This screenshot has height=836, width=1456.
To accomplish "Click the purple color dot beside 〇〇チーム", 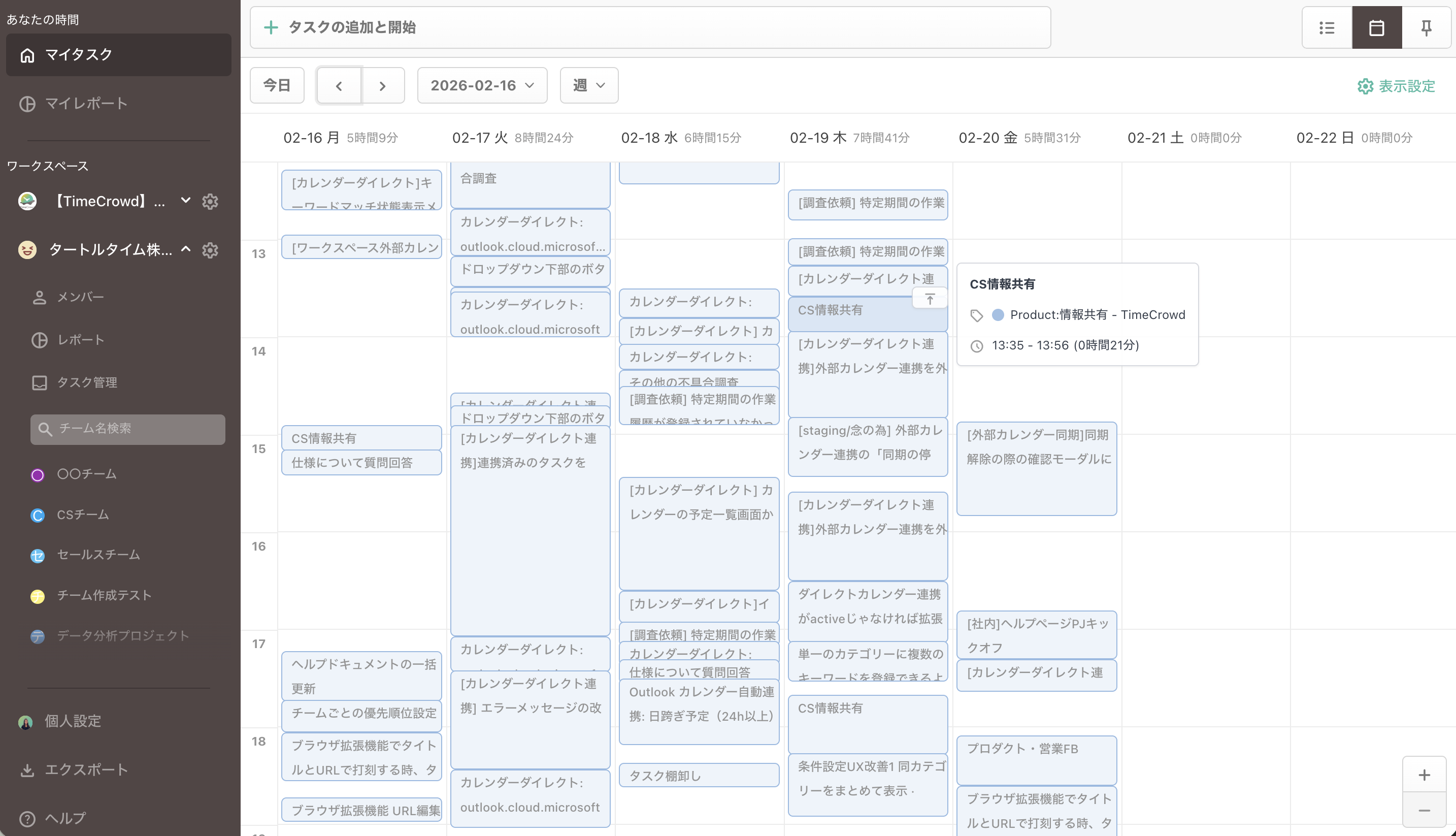I will pos(37,474).
